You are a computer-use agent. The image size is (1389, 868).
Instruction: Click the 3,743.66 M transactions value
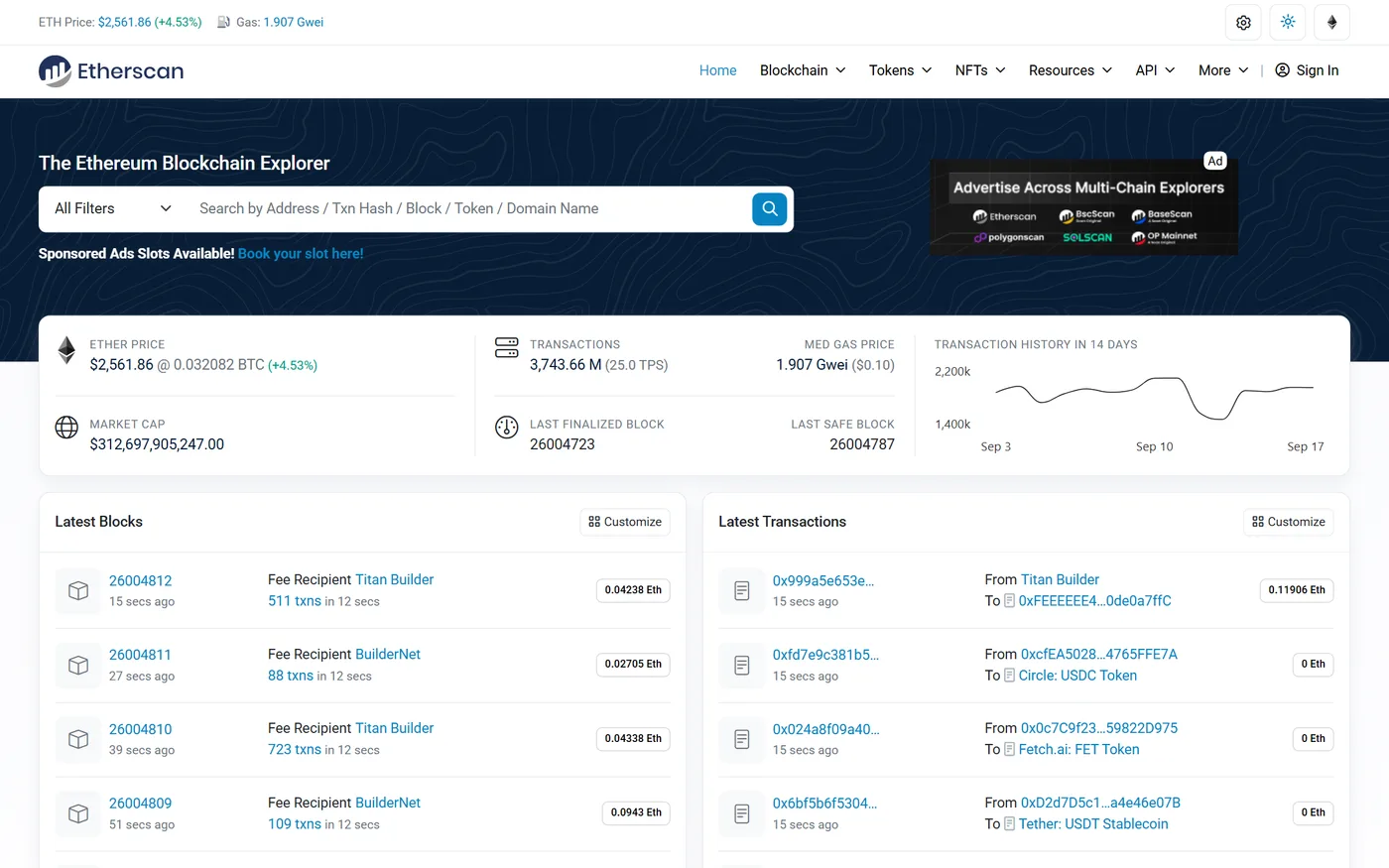click(566, 365)
